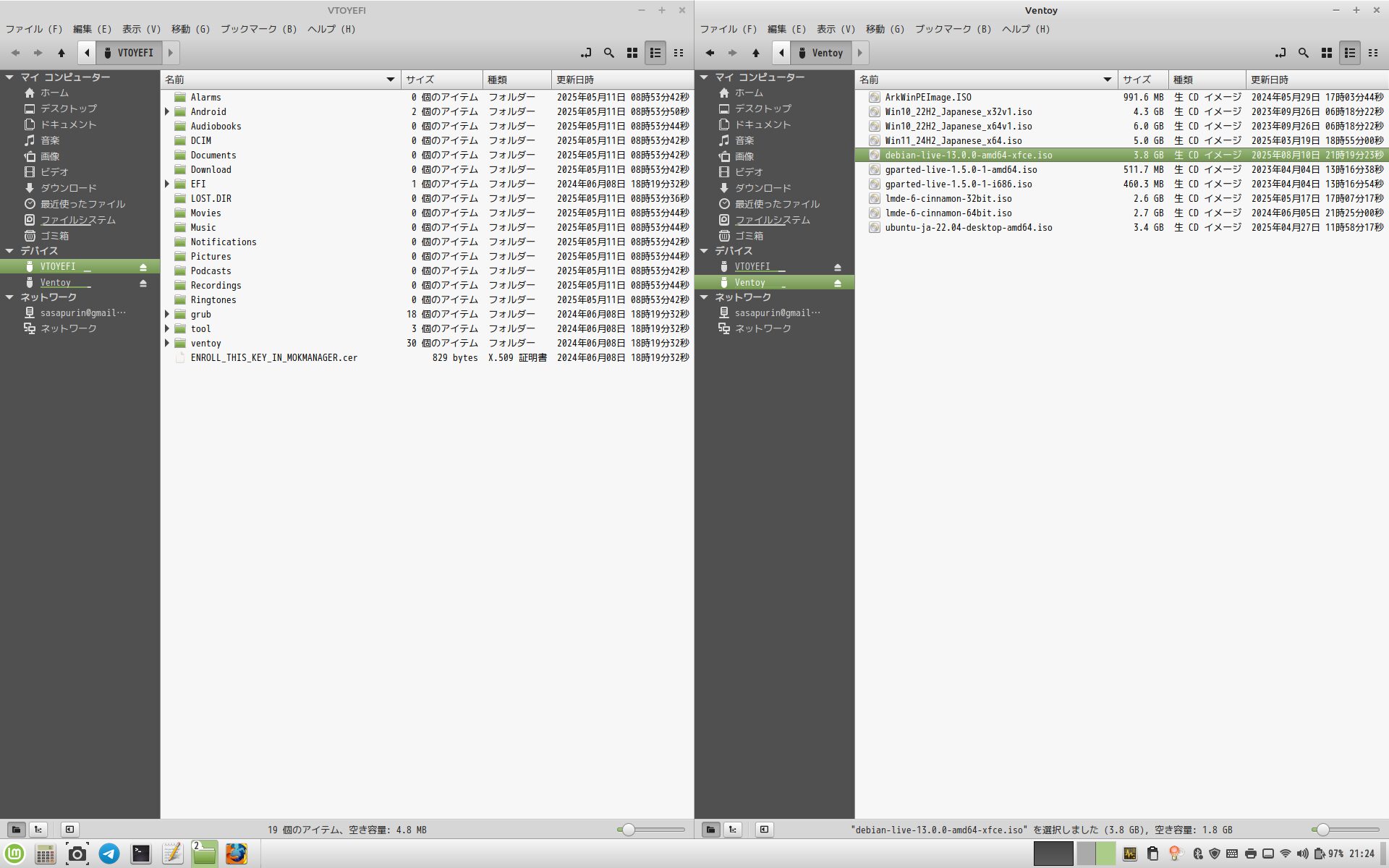The height and width of the screenshot is (868, 1389).
Task: Click Ventoy path button in right toolbar
Action: click(822, 53)
